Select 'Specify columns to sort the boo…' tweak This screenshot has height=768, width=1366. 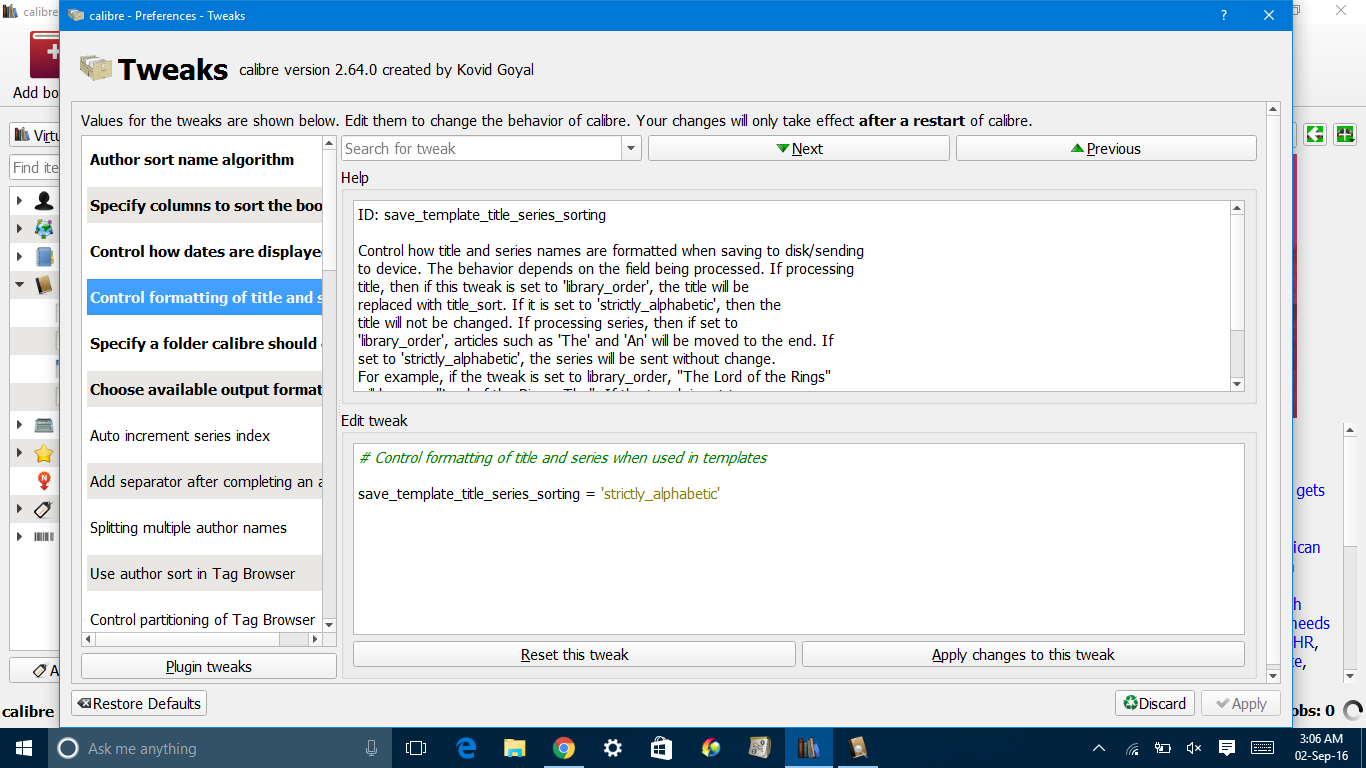pyautogui.click(x=204, y=206)
